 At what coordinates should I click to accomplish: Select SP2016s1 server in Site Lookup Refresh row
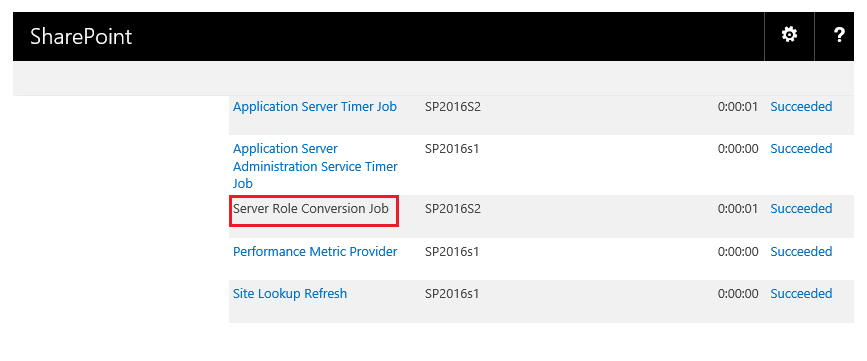click(x=452, y=294)
